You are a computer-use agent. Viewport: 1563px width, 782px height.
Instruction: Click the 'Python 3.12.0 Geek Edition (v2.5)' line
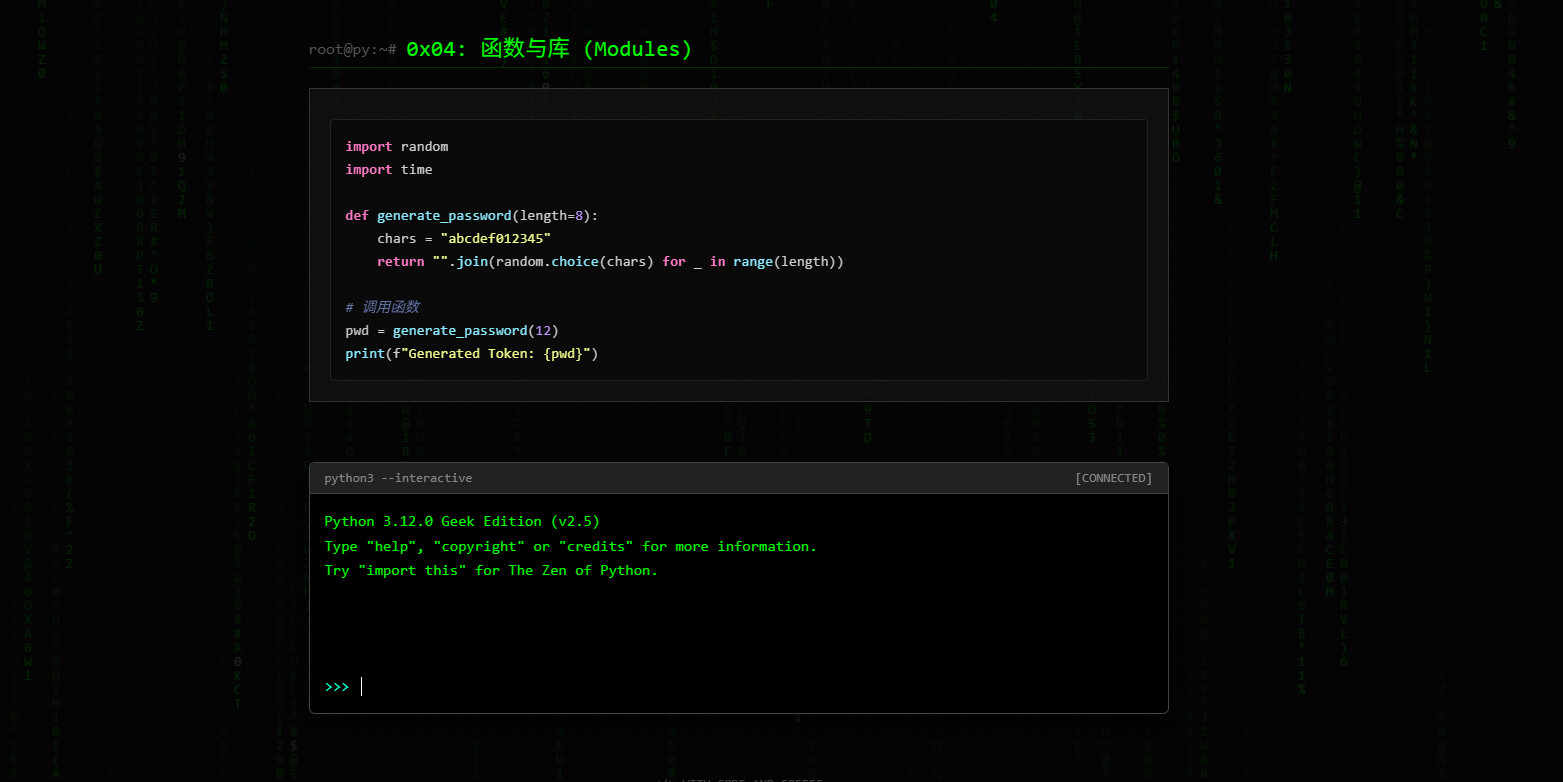coord(462,522)
